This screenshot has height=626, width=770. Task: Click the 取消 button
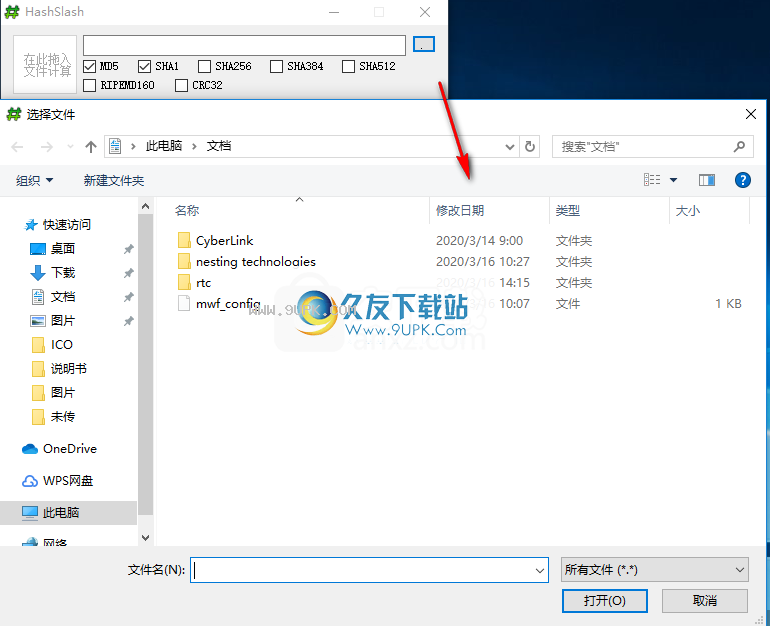click(x=705, y=601)
